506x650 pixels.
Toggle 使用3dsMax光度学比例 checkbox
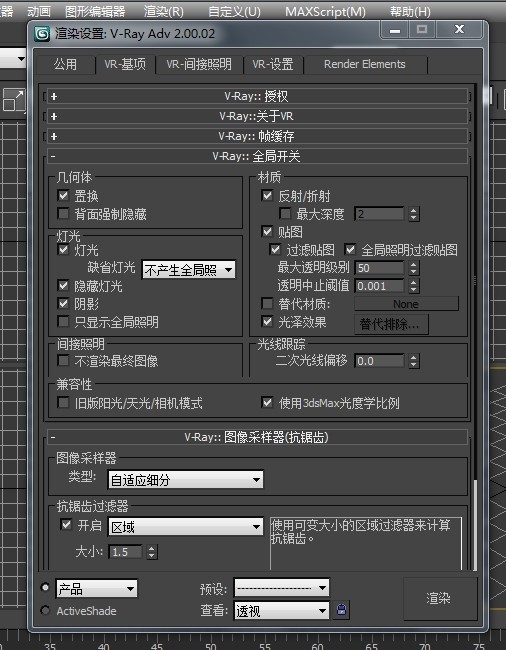pos(267,403)
